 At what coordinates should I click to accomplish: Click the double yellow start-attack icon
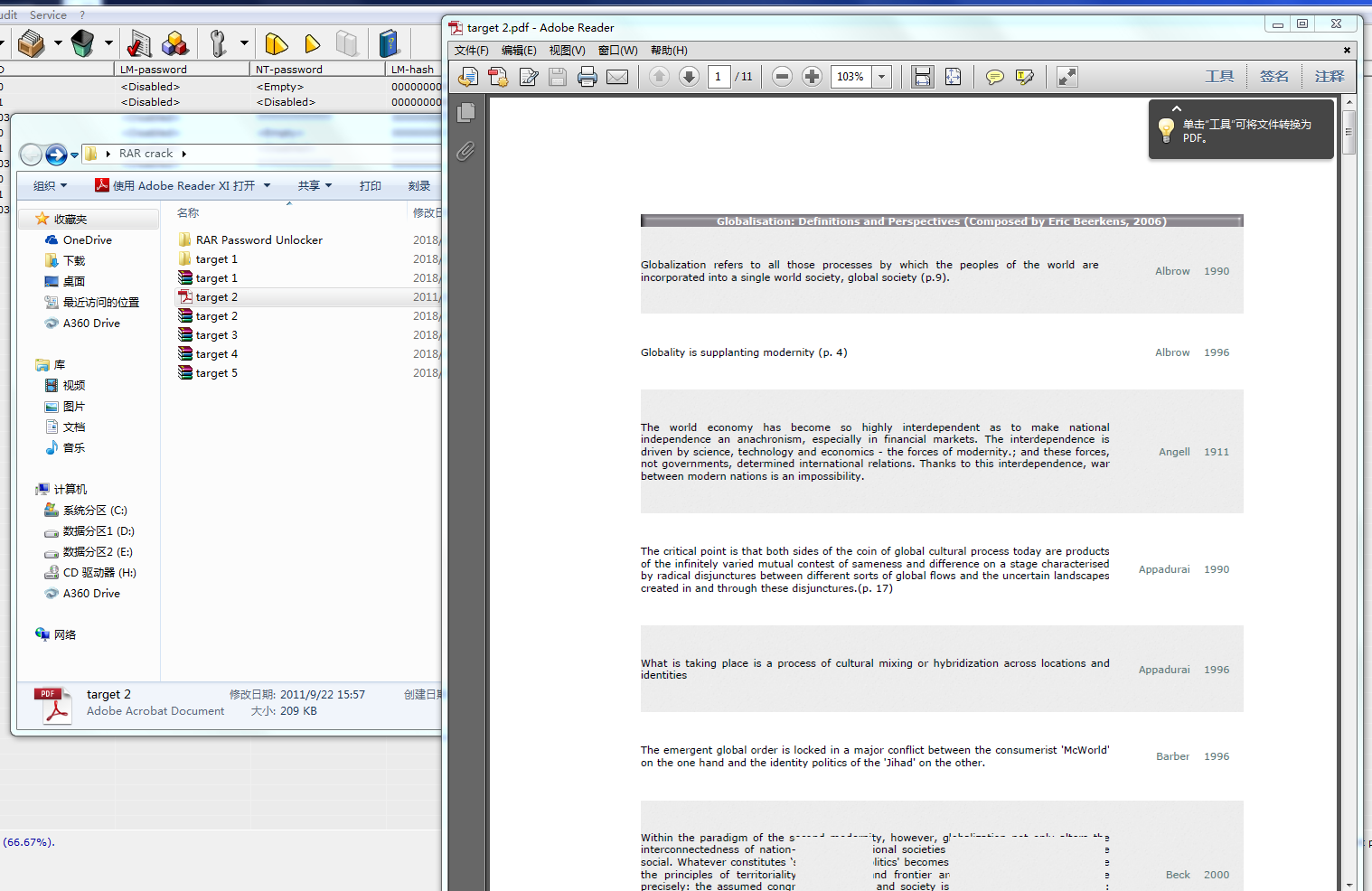point(277,42)
